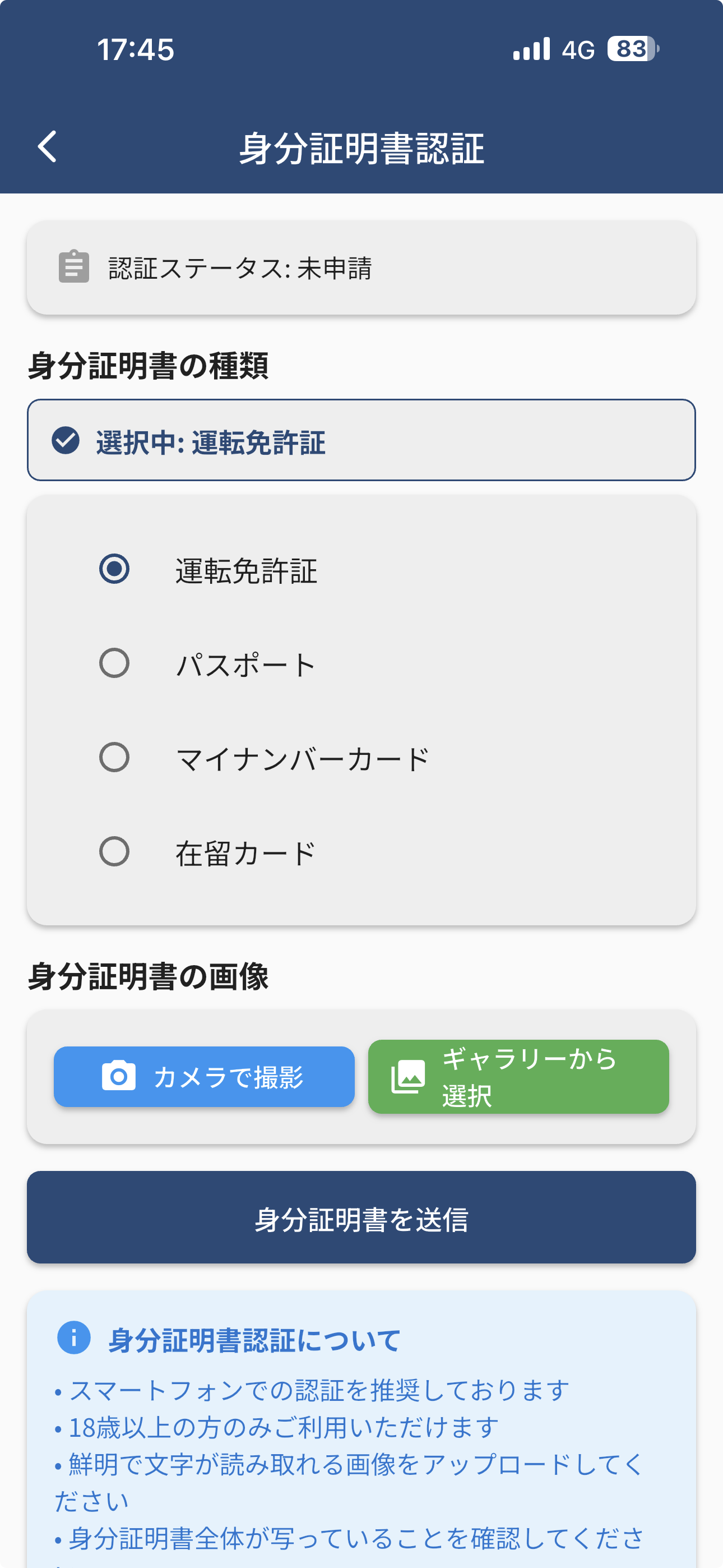Select the パスポート radio button
This screenshot has height=1568, width=723.
[x=115, y=665]
